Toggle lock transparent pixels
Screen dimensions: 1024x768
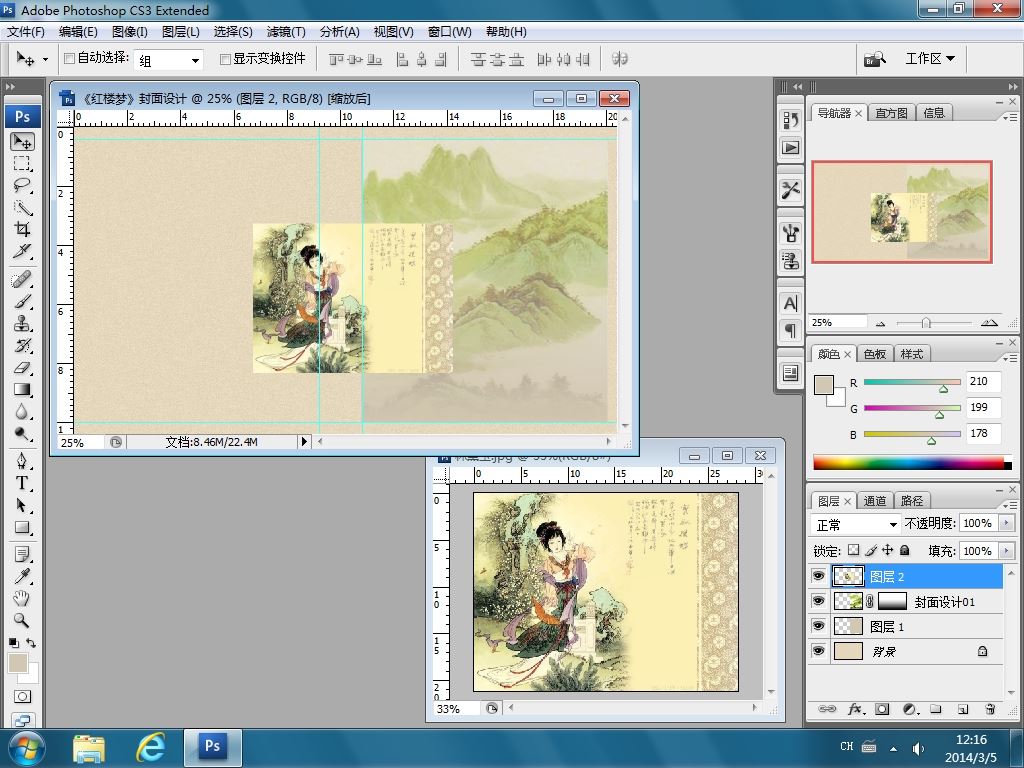tap(854, 551)
